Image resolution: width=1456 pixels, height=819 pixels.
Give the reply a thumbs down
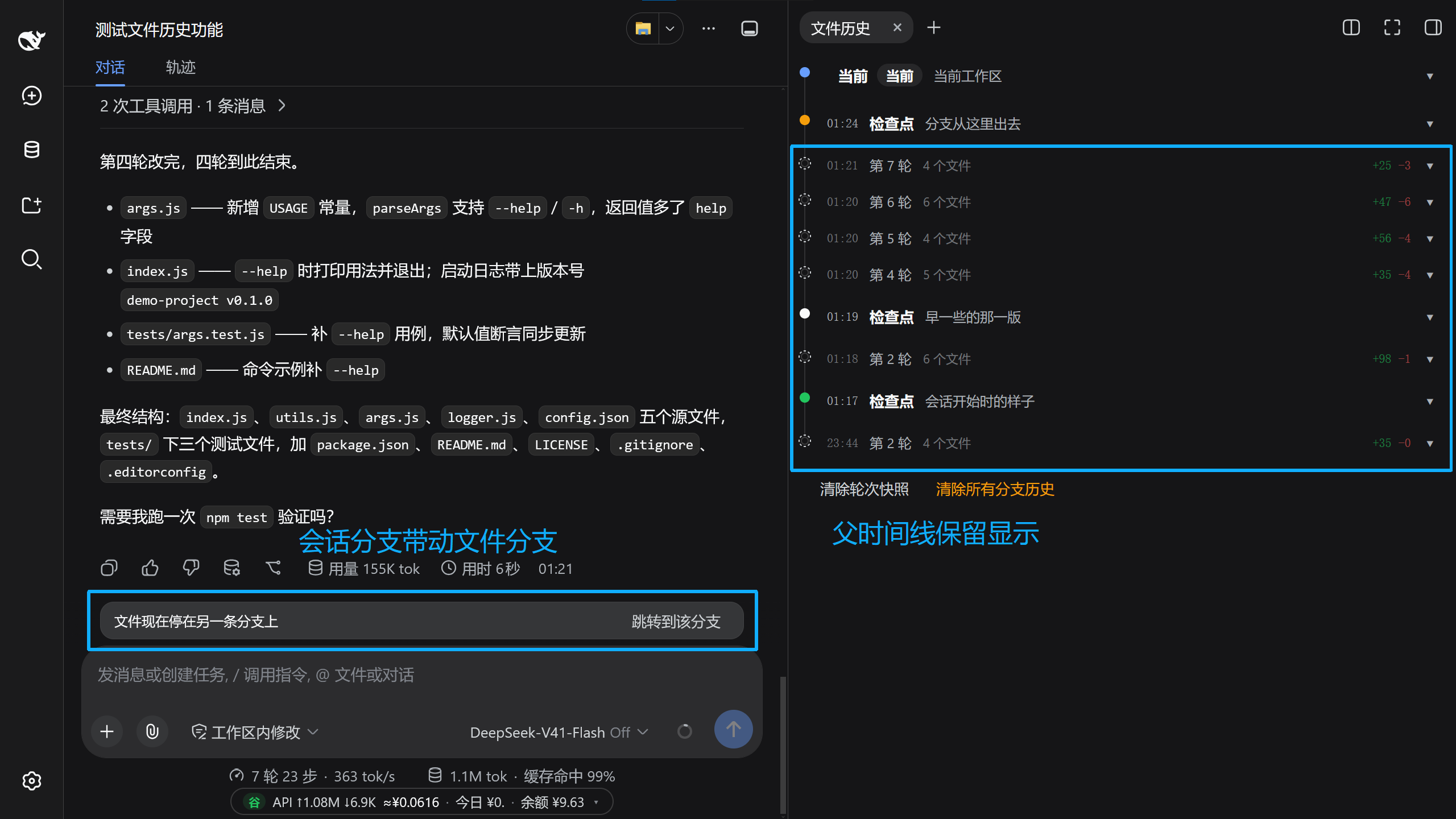[191, 568]
